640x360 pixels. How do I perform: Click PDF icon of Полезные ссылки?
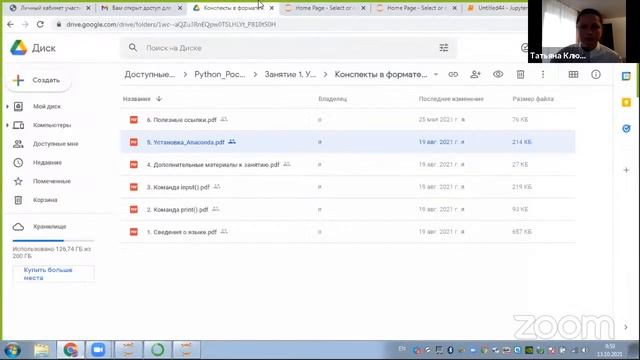point(134,120)
